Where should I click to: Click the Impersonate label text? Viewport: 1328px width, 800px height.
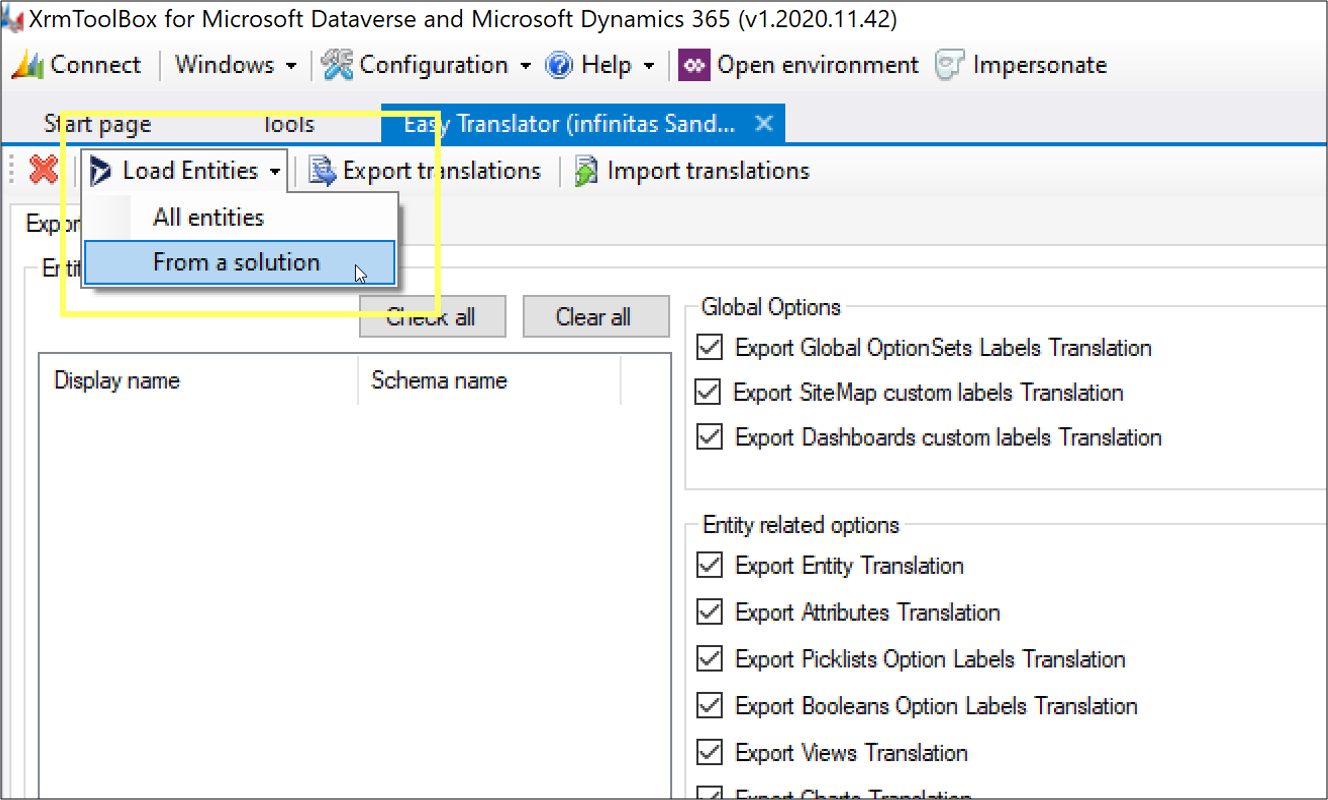click(x=1040, y=65)
